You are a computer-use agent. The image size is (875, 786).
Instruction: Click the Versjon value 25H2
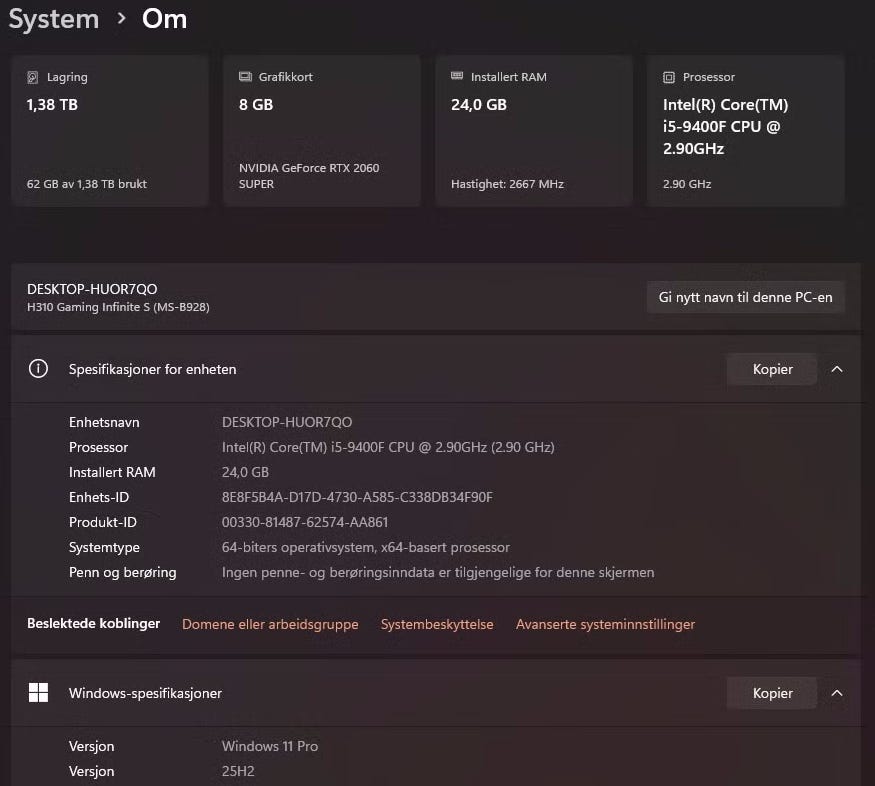(238, 771)
